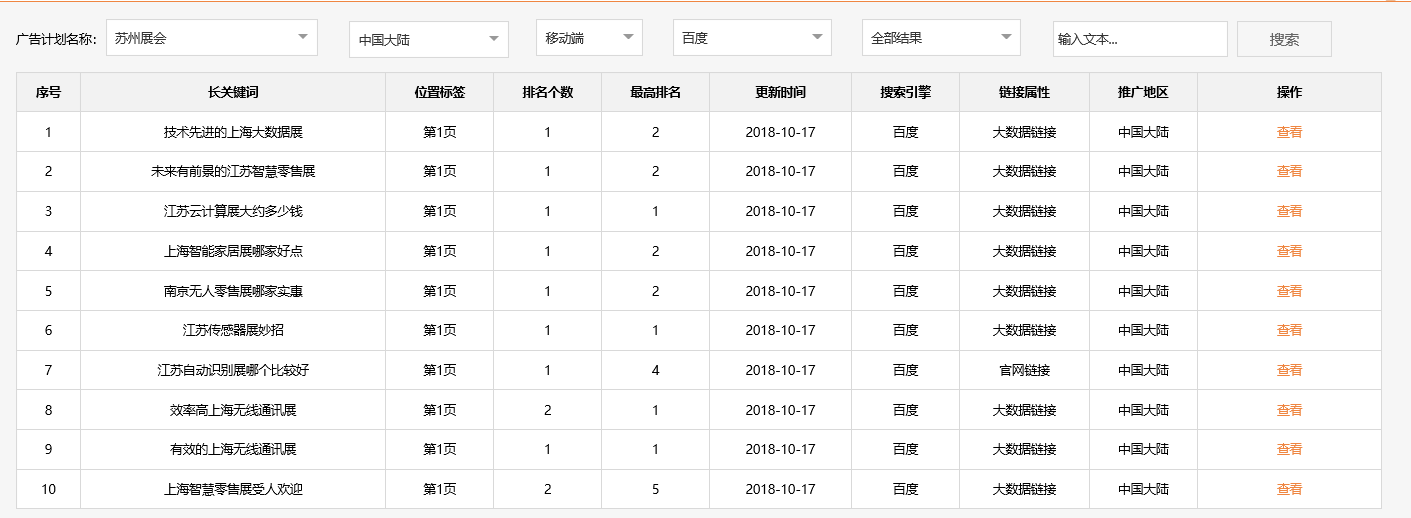This screenshot has width=1411, height=518.
Task: Click the 官网链接 cell in row 7
Action: coord(1025,370)
